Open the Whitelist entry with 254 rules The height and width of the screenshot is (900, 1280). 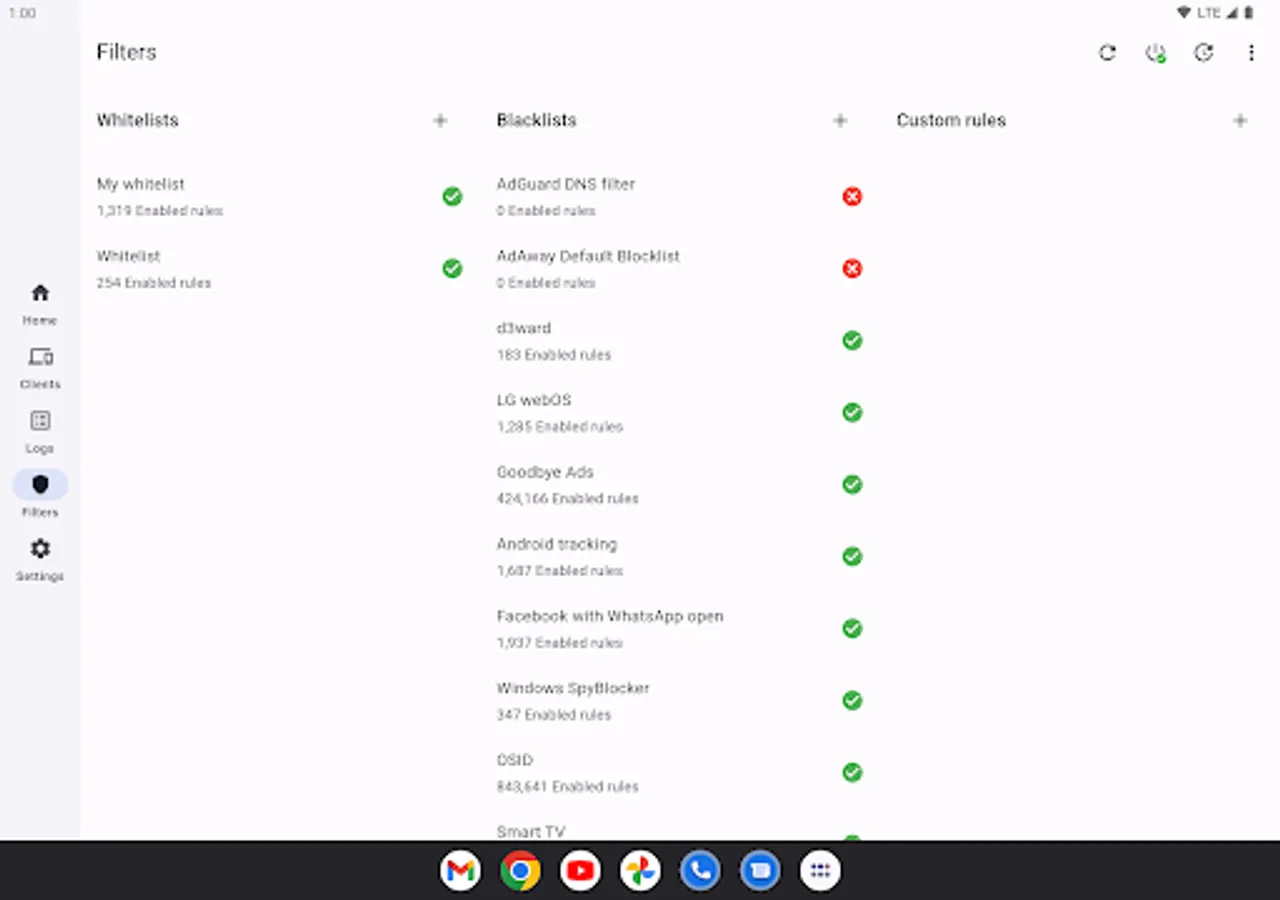[280, 269]
